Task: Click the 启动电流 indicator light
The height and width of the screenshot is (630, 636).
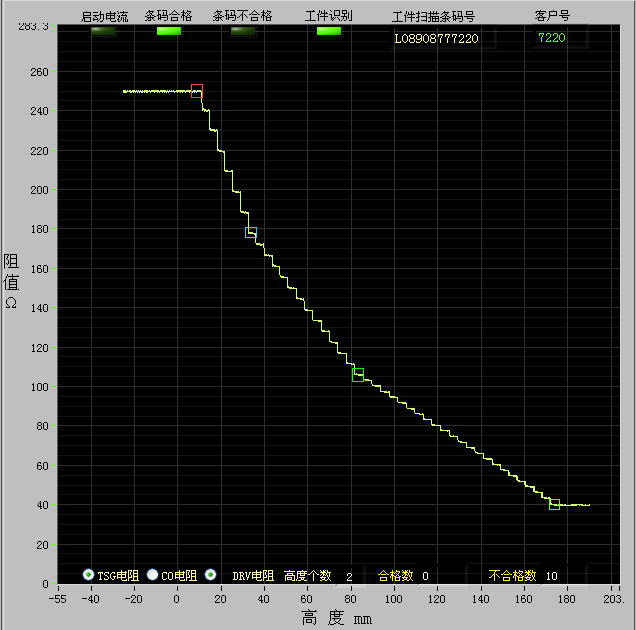Action: [103, 31]
